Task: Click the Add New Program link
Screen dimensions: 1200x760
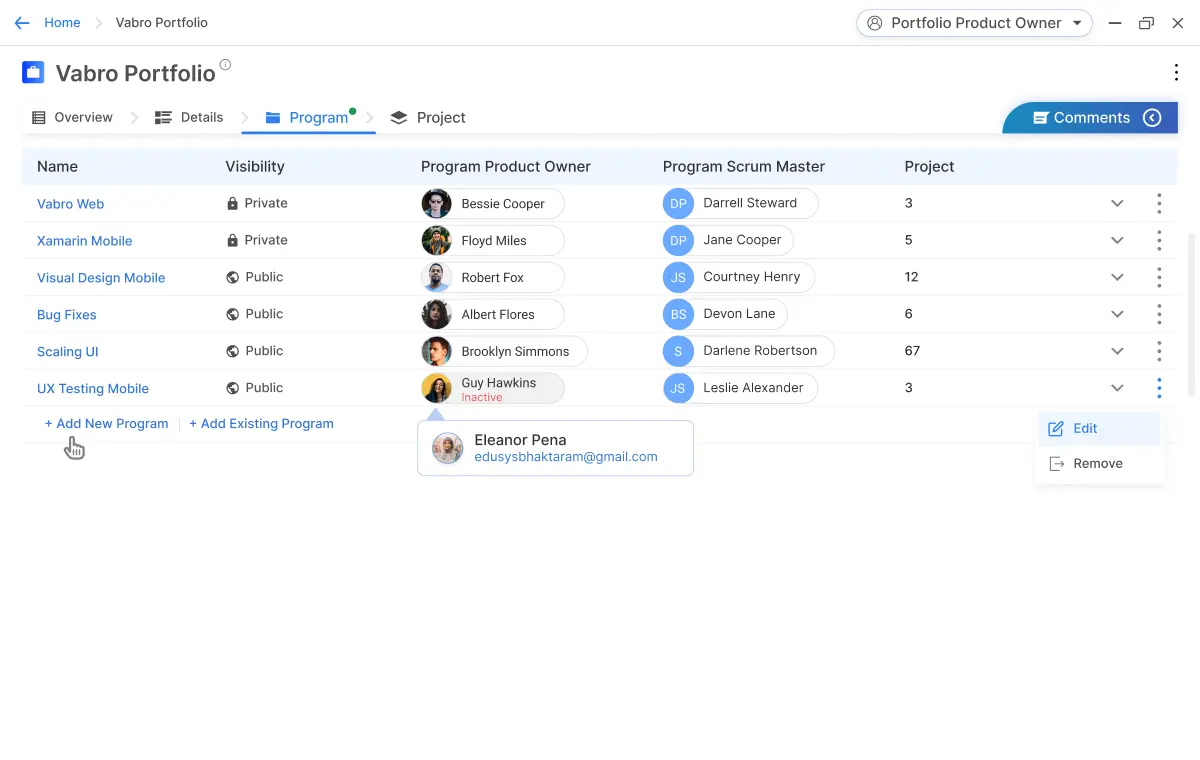Action: 107,424
